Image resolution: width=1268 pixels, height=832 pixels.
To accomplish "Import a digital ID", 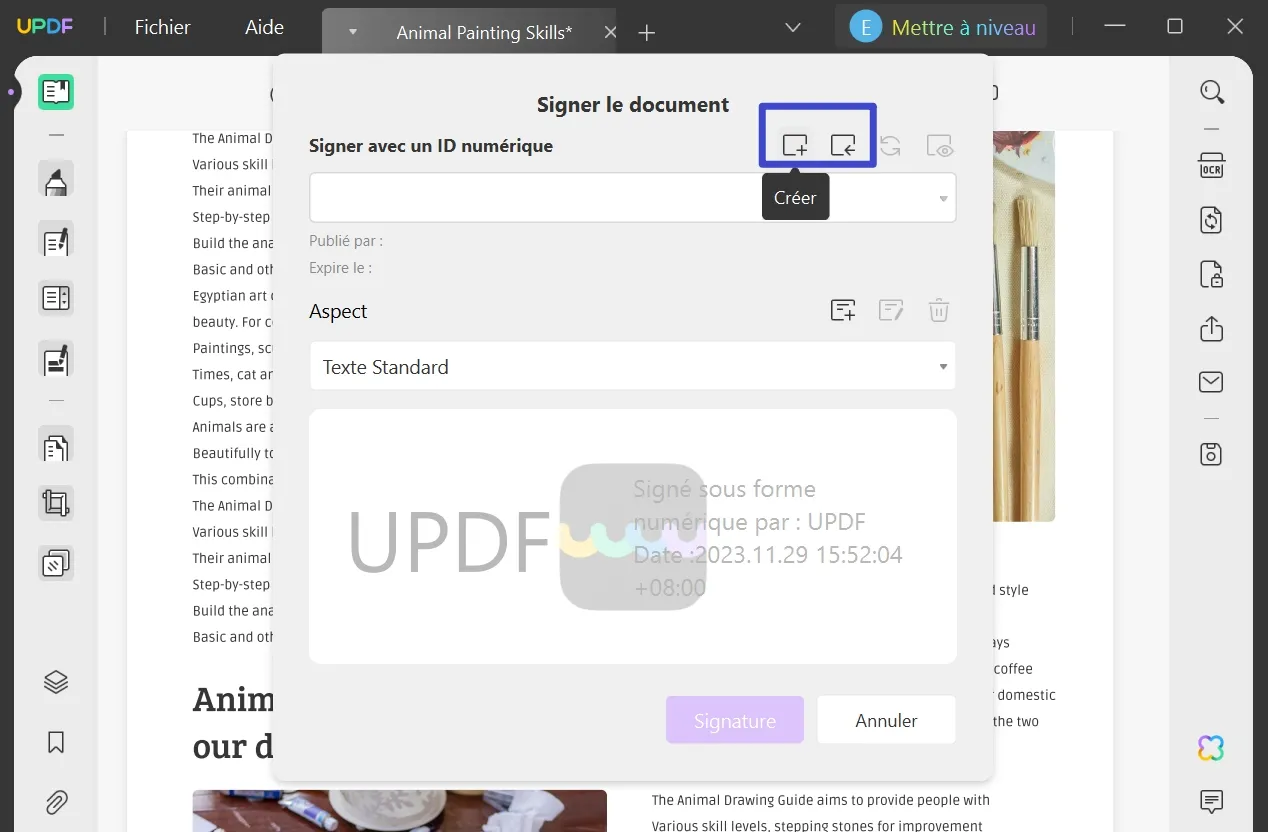I will 843,146.
